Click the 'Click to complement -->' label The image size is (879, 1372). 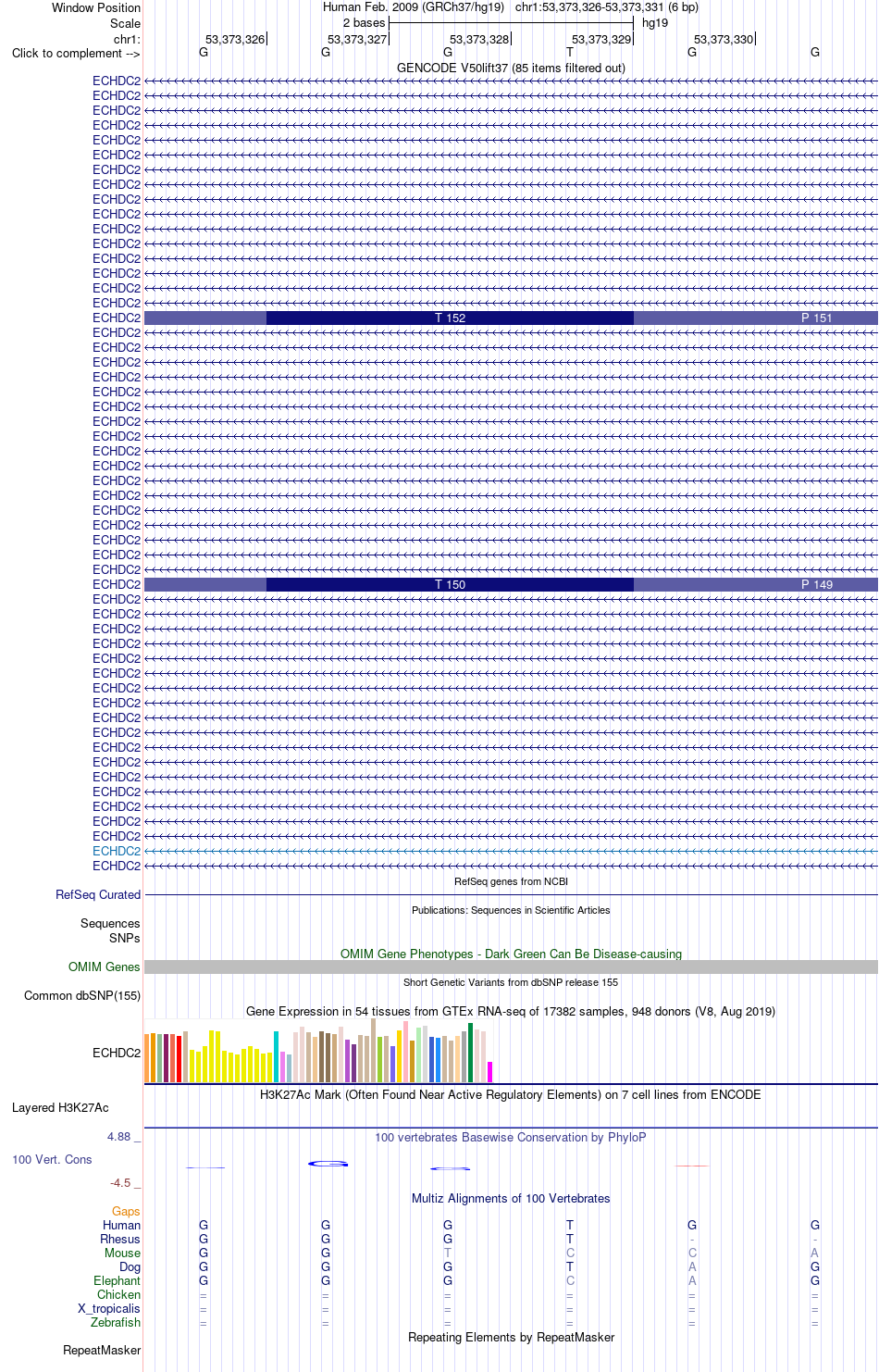tap(76, 53)
